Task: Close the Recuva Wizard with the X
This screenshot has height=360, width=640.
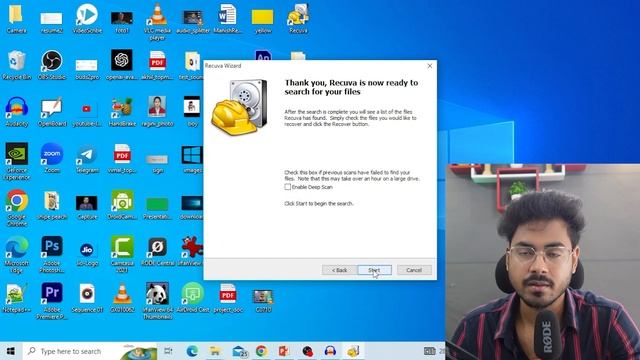Action: tap(429, 66)
